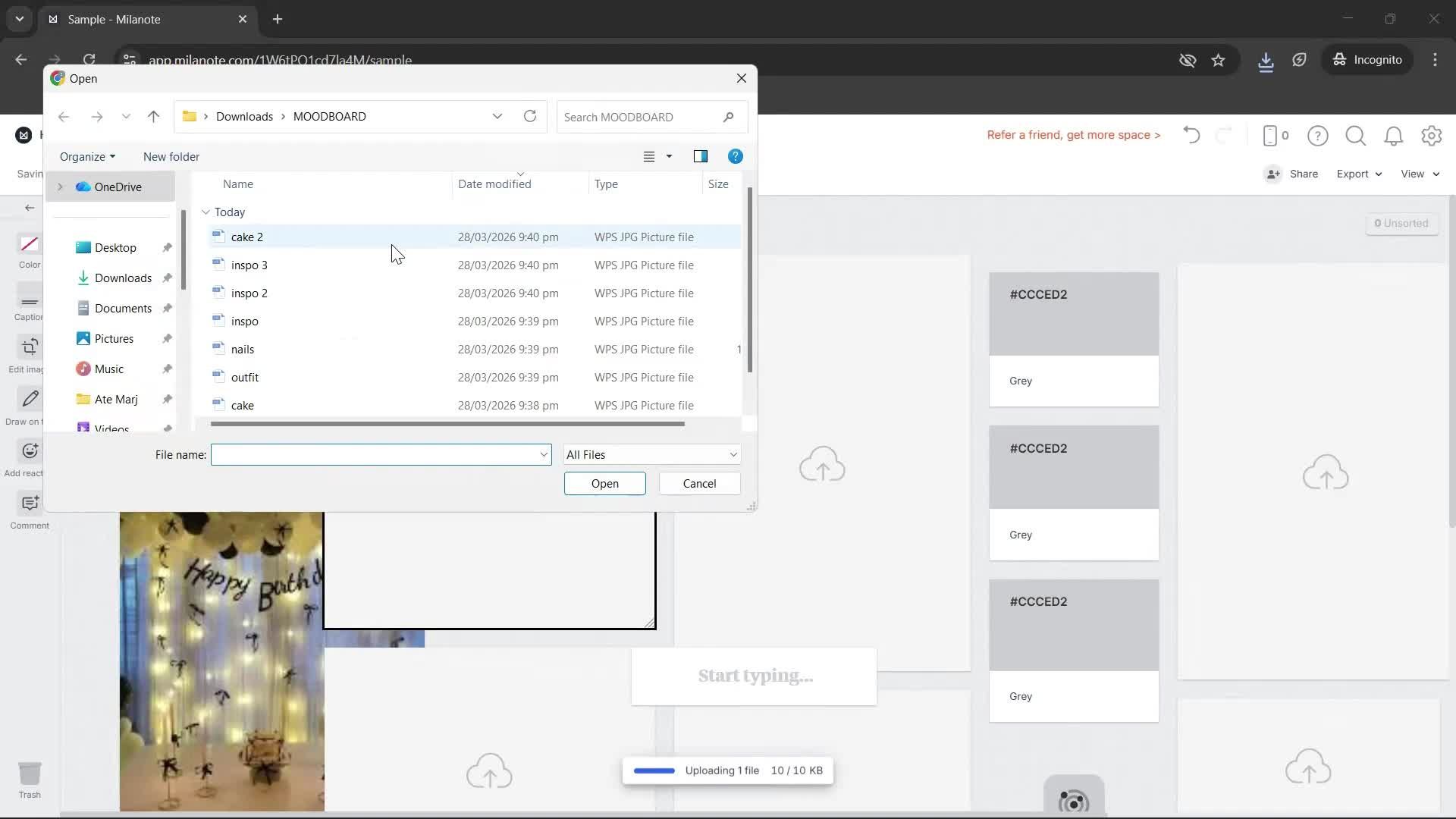Open the settings gear icon
The width and height of the screenshot is (1456, 819).
pos(1432,136)
